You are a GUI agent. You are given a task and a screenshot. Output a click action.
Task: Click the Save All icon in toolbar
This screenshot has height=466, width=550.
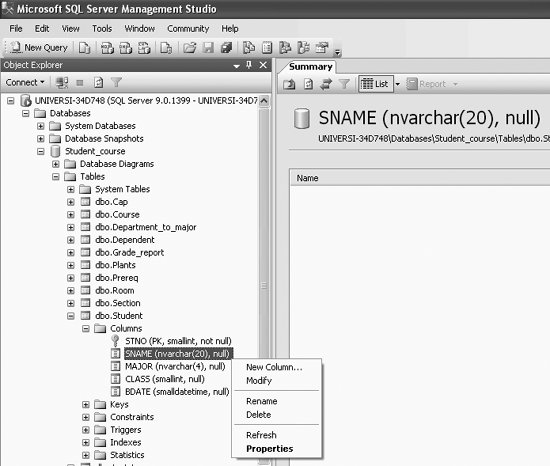pos(227,48)
